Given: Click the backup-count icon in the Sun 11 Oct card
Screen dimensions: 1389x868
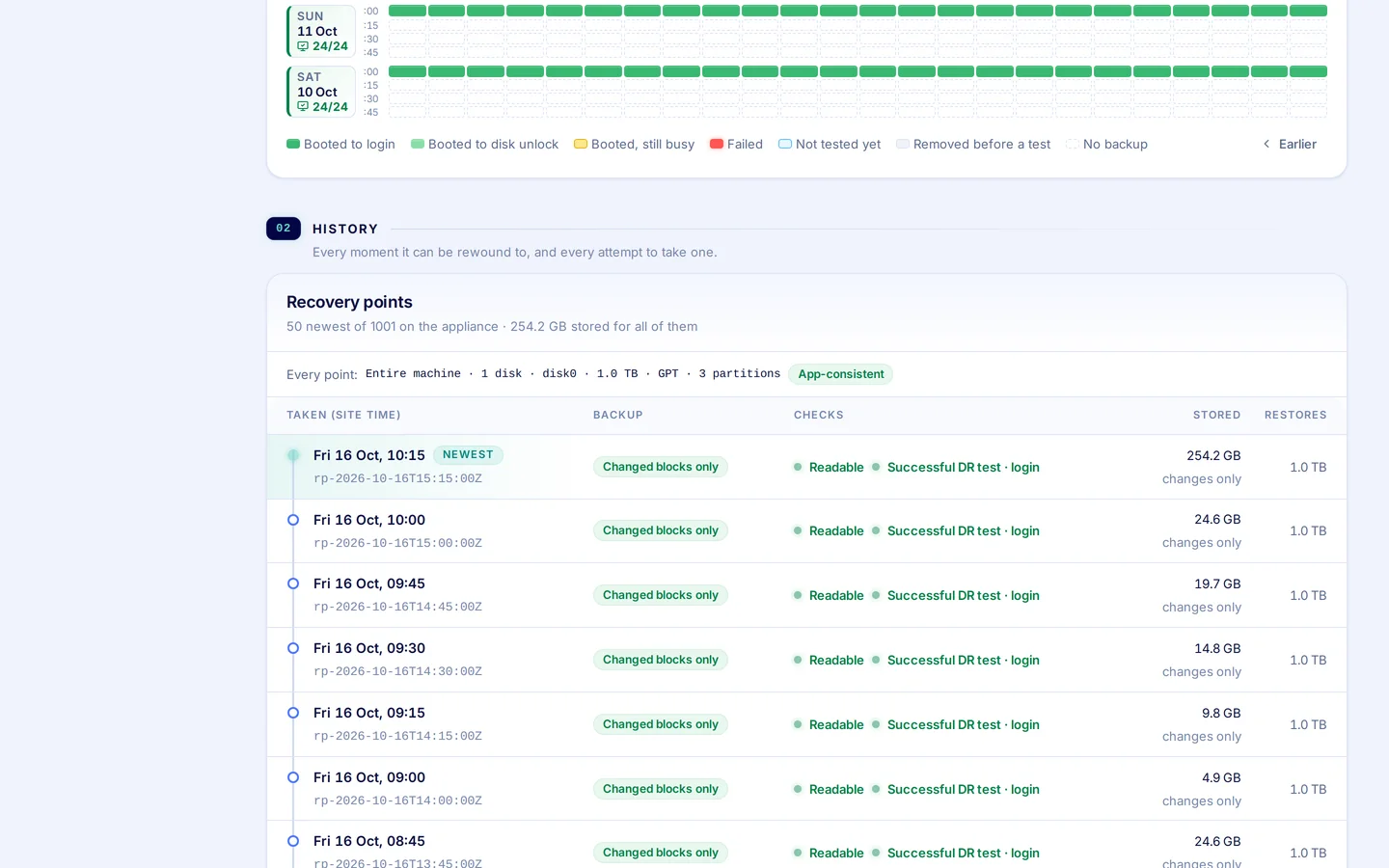Looking at the screenshot, I should [303, 46].
